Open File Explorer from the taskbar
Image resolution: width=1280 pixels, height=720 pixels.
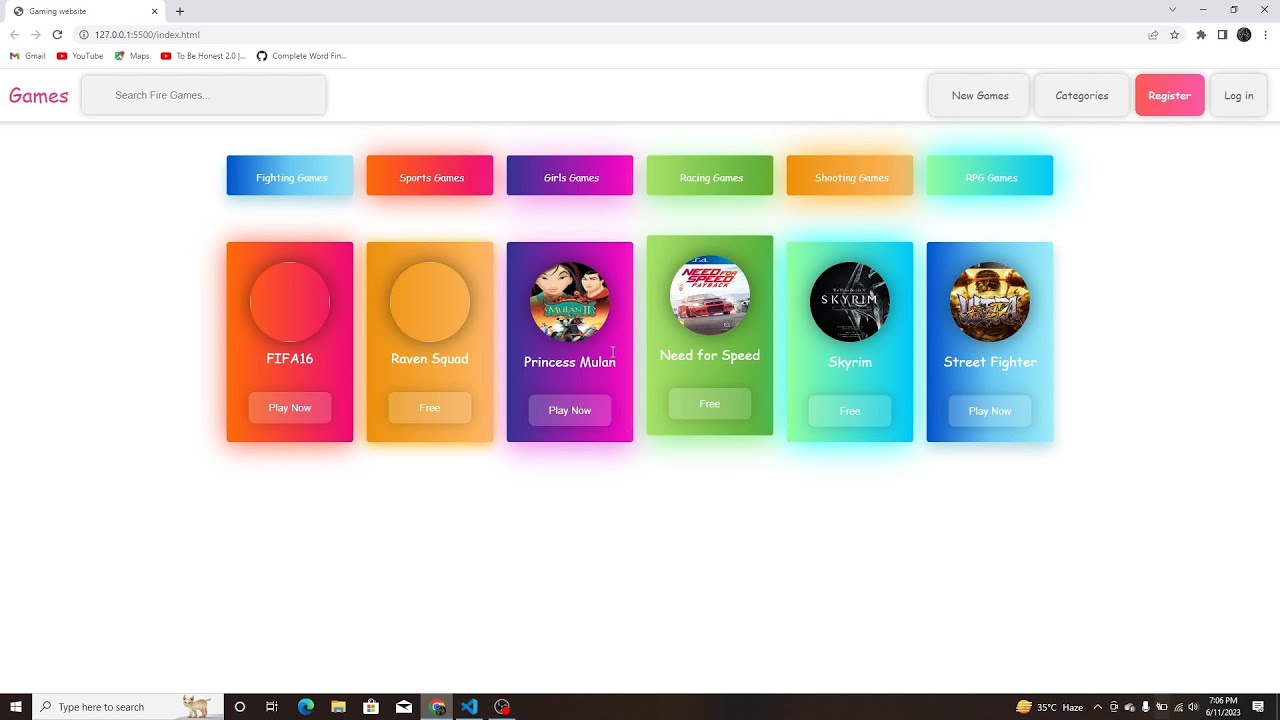[338, 707]
